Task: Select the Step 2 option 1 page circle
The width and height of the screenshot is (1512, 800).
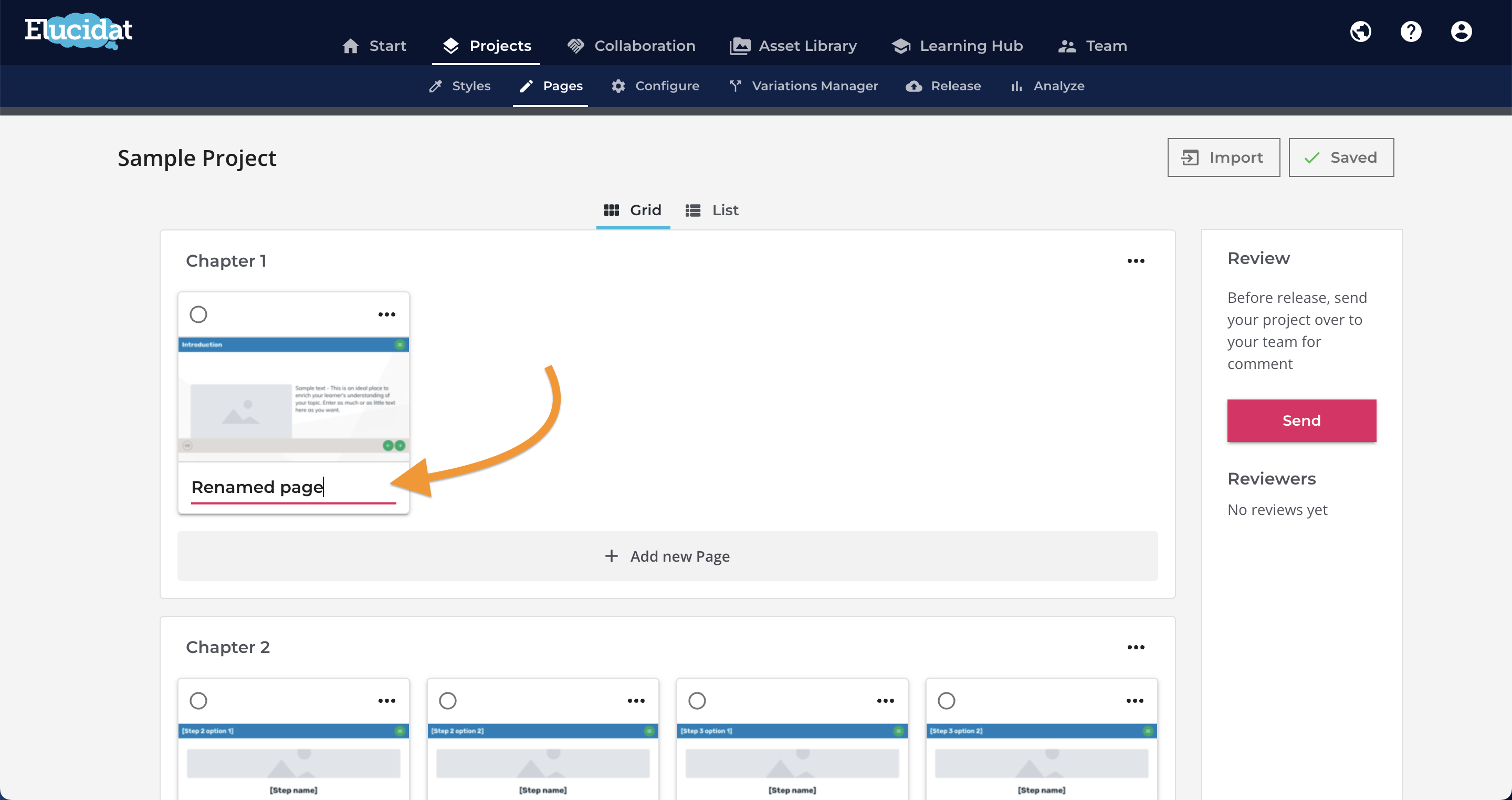Action: coord(198,701)
